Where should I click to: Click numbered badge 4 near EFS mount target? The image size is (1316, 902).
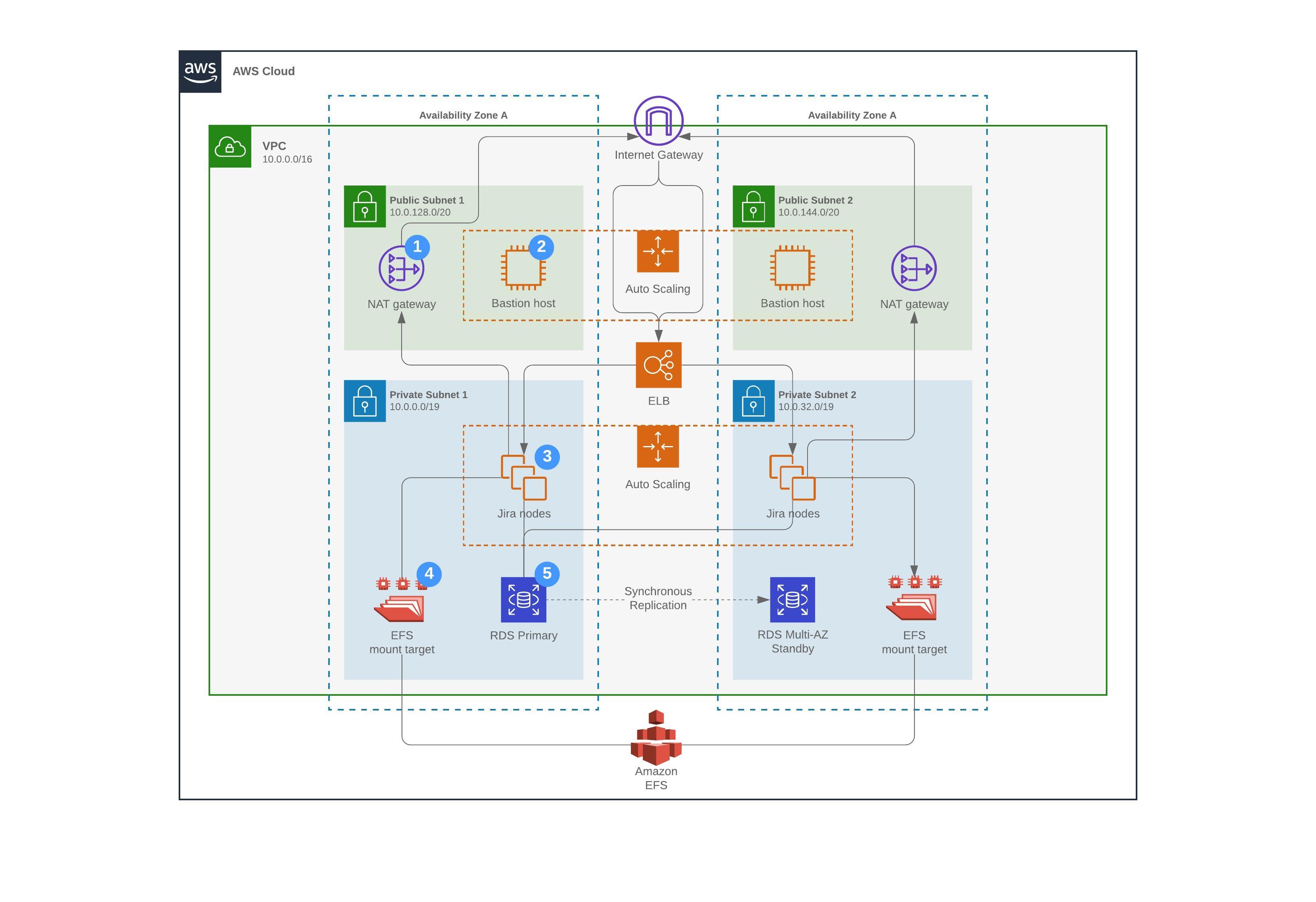(429, 574)
